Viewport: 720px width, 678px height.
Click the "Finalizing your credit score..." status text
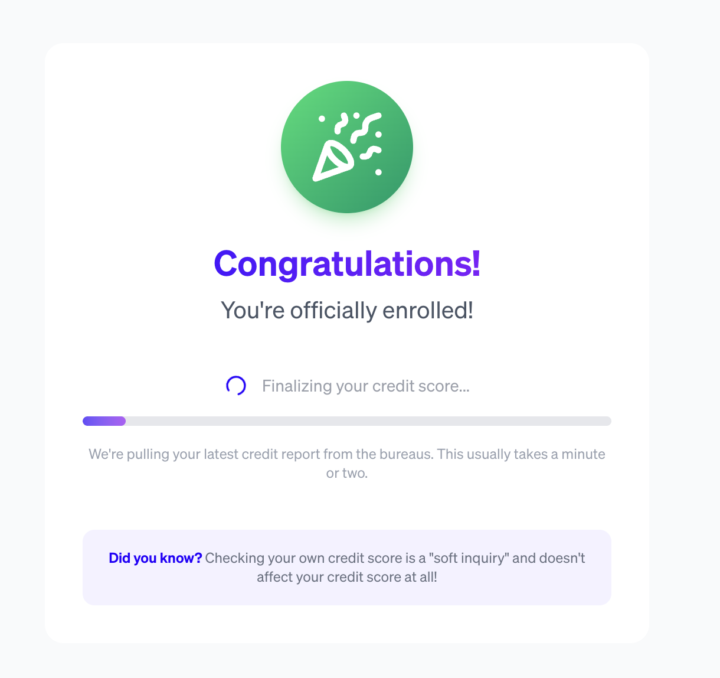[x=366, y=386]
